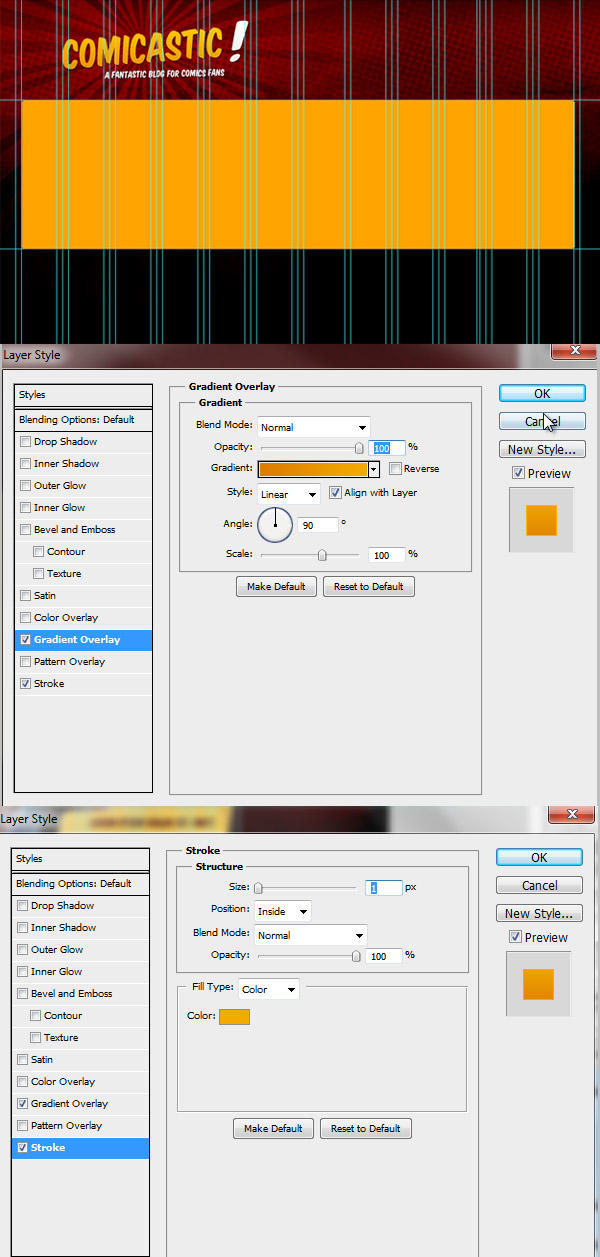
Task: Click the stroke Size slider handle
Action: coord(258,888)
